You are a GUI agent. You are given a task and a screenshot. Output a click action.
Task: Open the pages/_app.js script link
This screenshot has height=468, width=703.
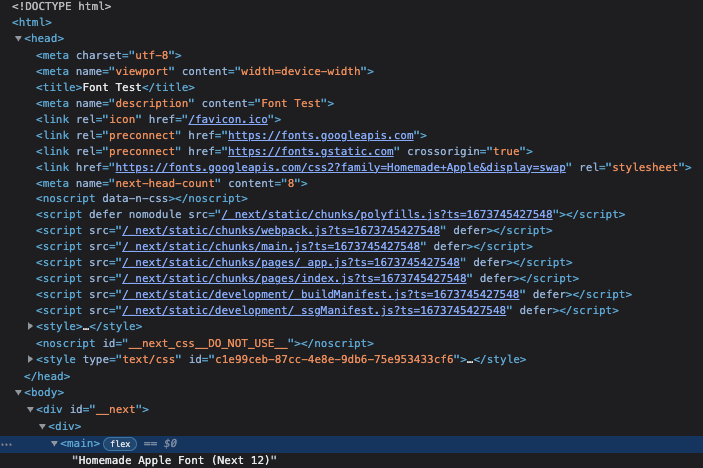[291, 262]
